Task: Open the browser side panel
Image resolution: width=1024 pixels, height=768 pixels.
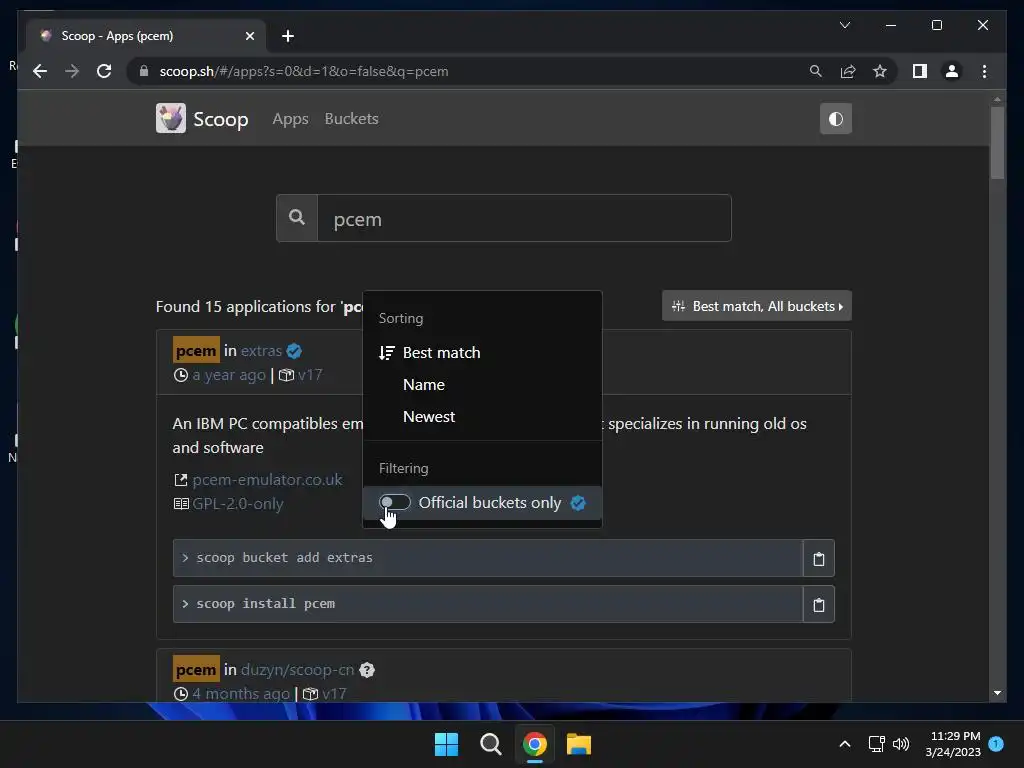Action: pyautogui.click(x=920, y=71)
